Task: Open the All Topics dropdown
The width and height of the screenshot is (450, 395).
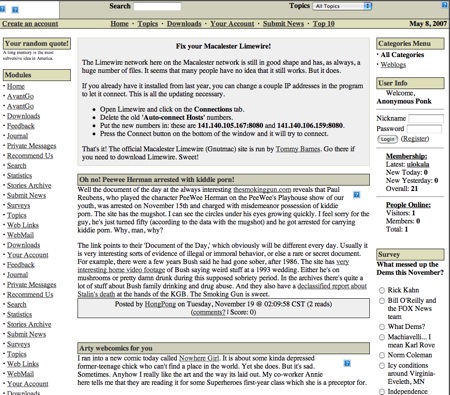Action: click(x=342, y=6)
